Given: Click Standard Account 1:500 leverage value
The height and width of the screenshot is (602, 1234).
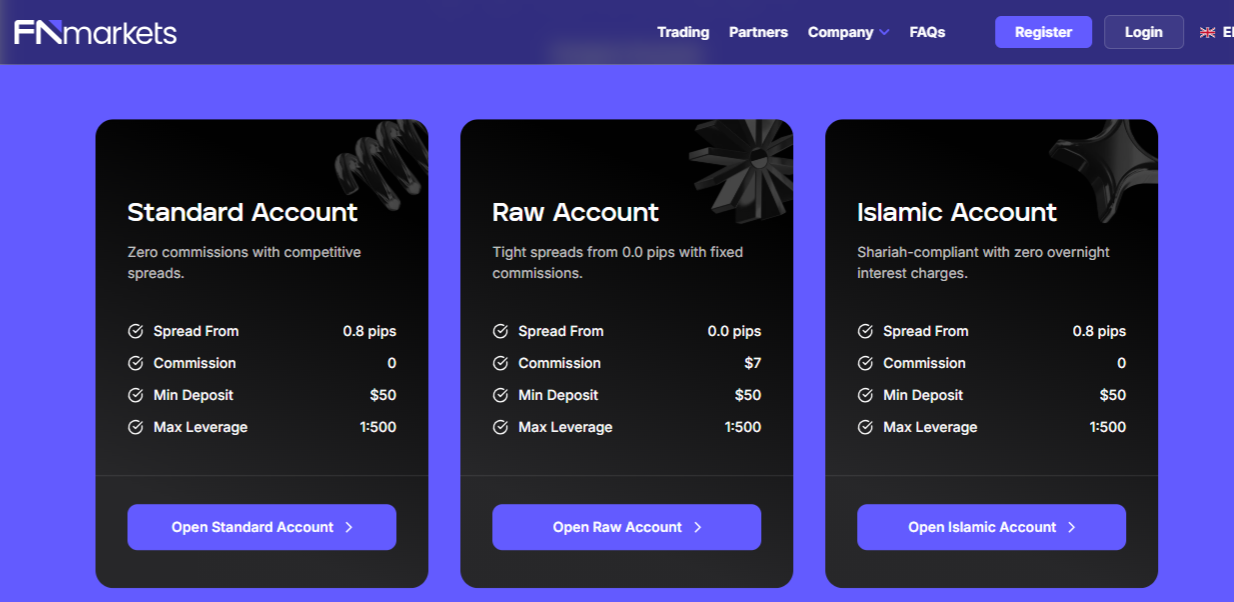Looking at the screenshot, I should (378, 427).
